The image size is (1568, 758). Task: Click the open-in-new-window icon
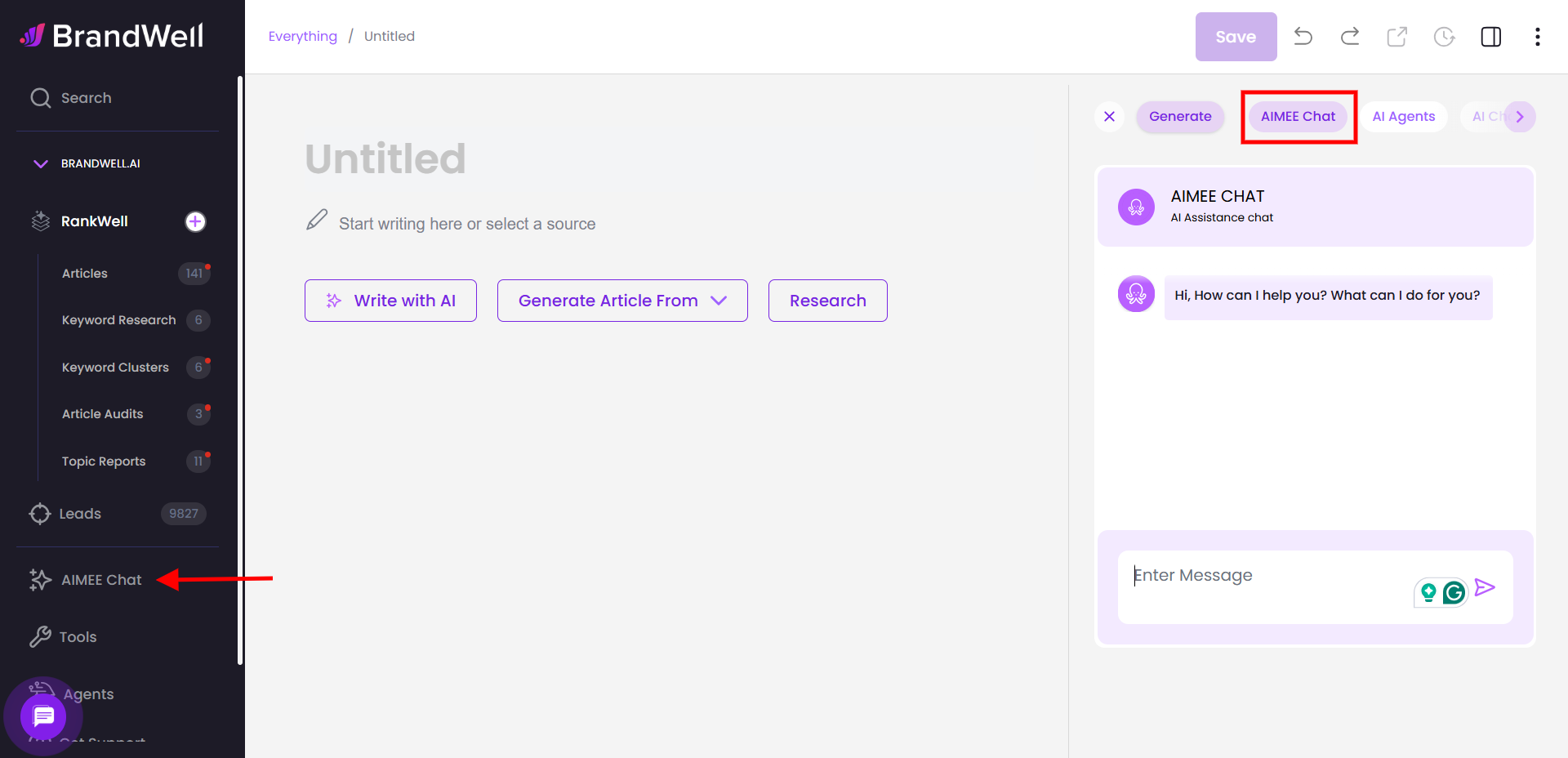click(1397, 37)
